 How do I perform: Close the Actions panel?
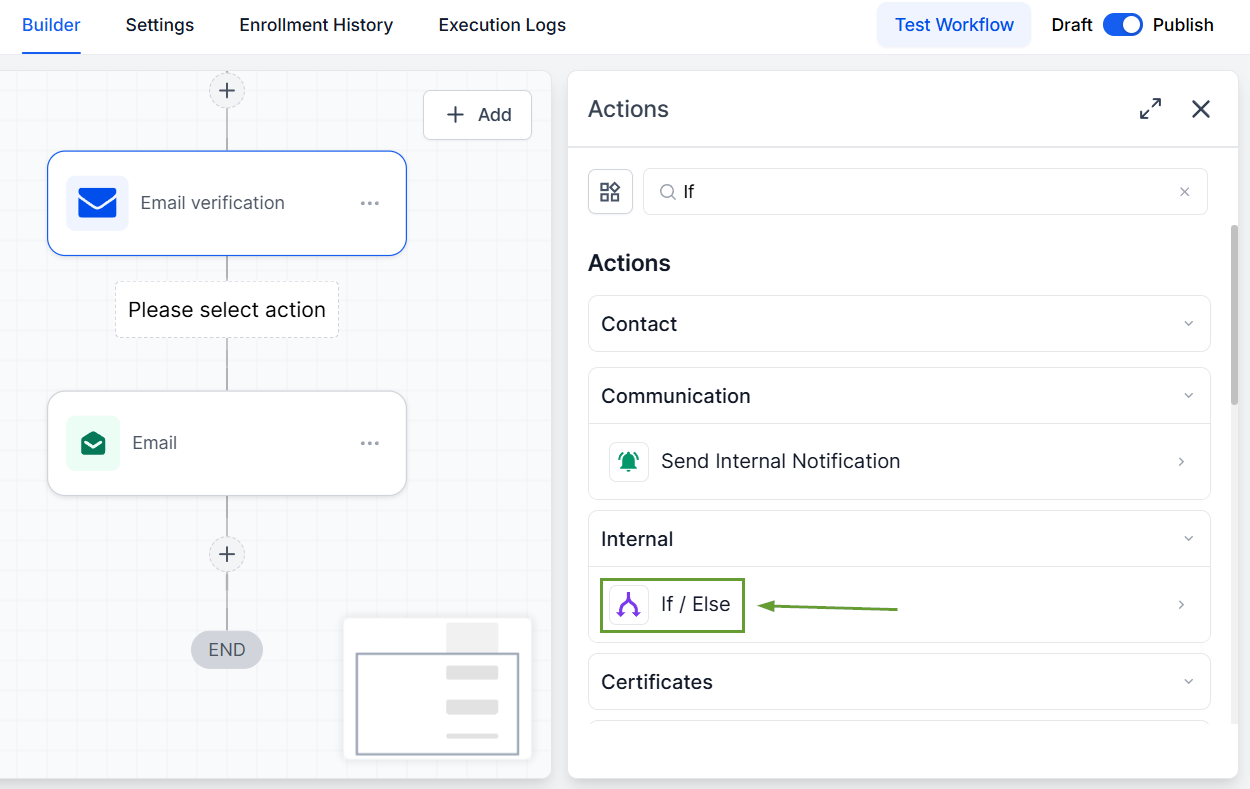pos(1201,109)
